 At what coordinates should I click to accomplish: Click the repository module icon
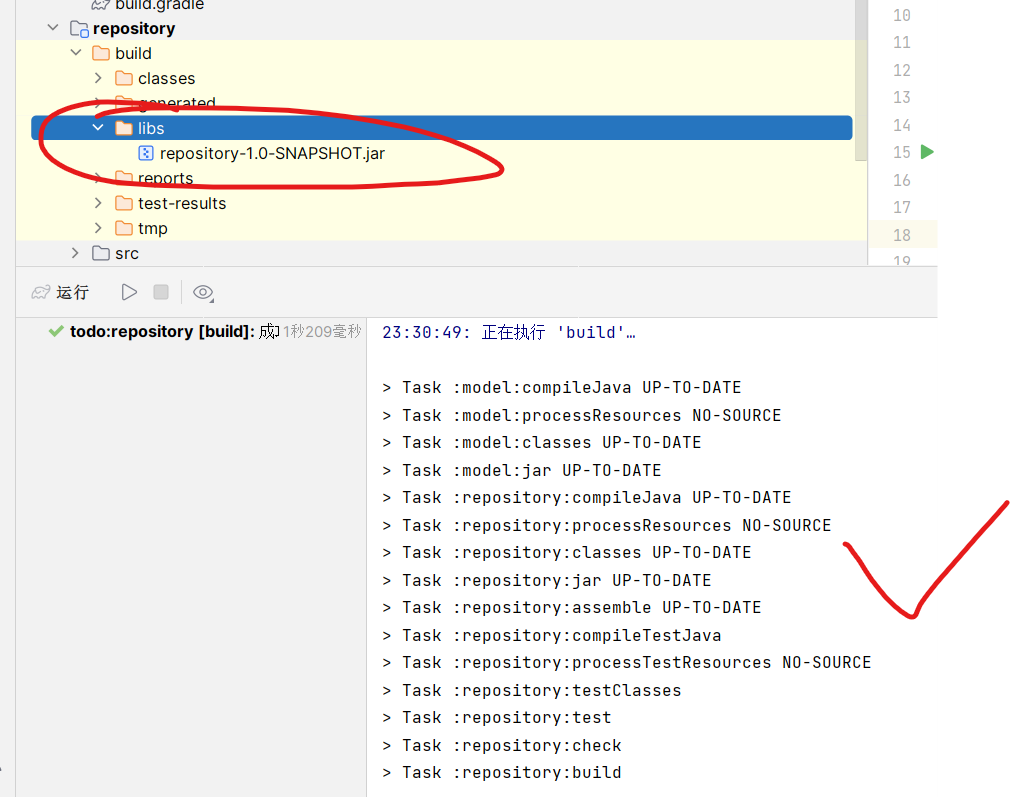(x=79, y=28)
